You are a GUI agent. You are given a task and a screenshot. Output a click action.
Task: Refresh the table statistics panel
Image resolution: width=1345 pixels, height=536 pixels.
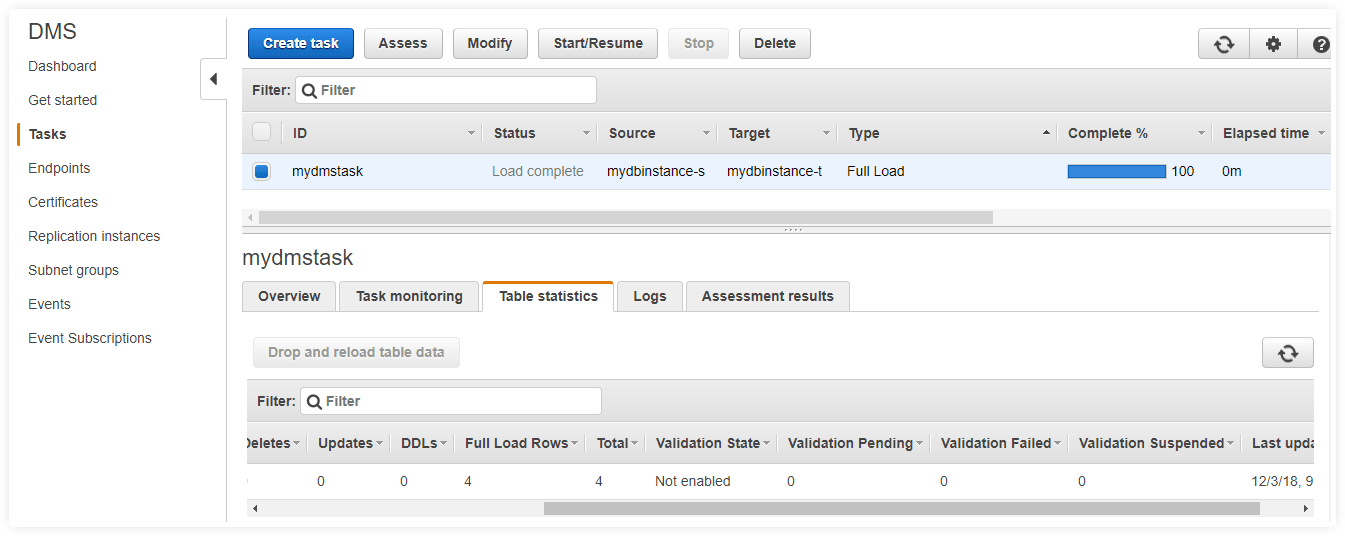point(1288,353)
